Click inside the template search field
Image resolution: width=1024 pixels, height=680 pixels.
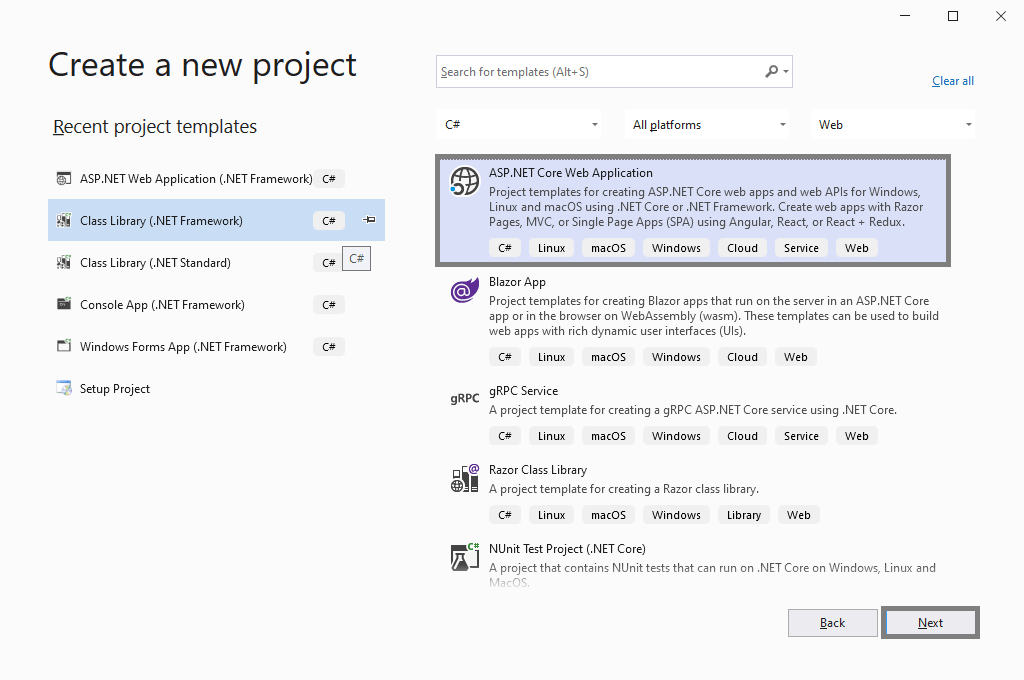point(600,71)
